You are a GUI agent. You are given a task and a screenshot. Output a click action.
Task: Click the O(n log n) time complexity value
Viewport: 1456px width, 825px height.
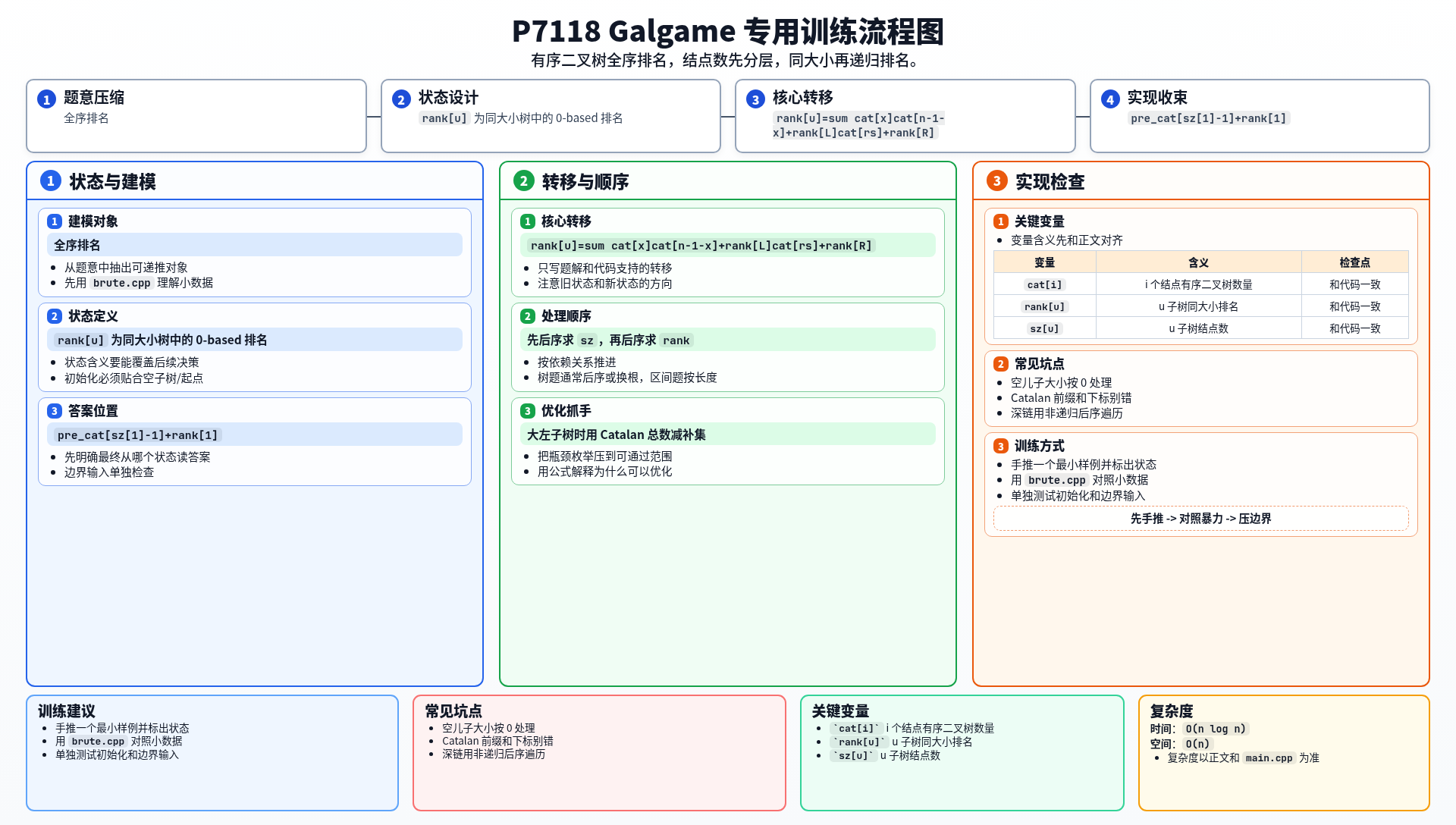pyautogui.click(x=1216, y=729)
